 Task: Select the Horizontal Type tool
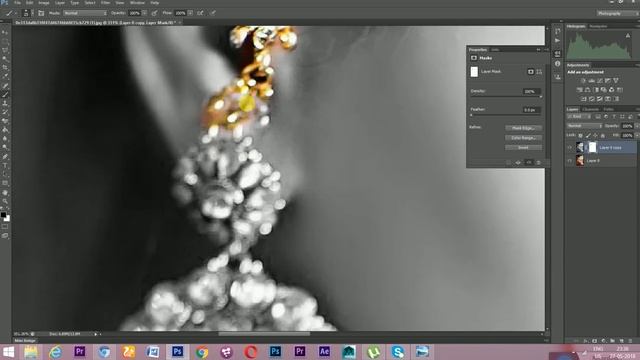tap(5, 166)
